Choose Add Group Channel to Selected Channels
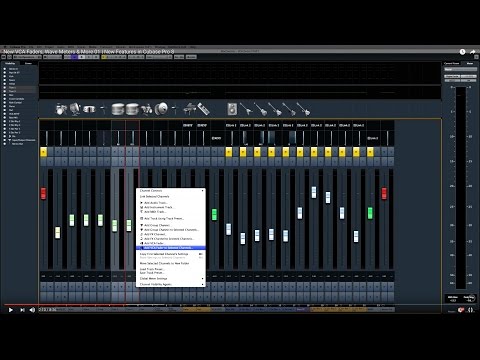The image size is (480, 360). click(171, 230)
